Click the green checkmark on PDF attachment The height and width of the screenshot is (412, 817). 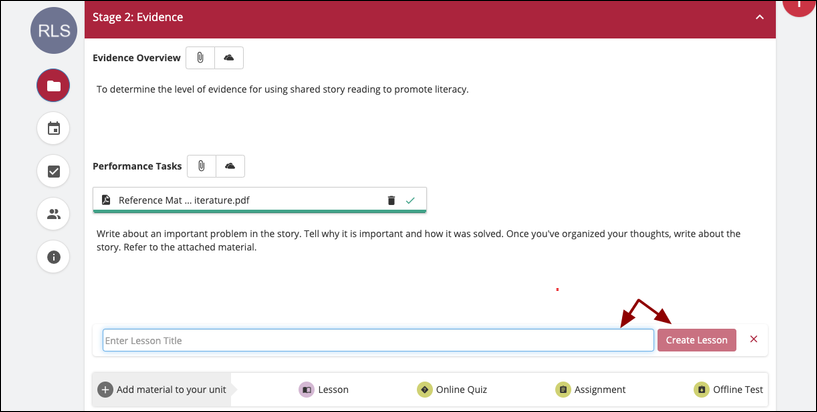coord(410,200)
